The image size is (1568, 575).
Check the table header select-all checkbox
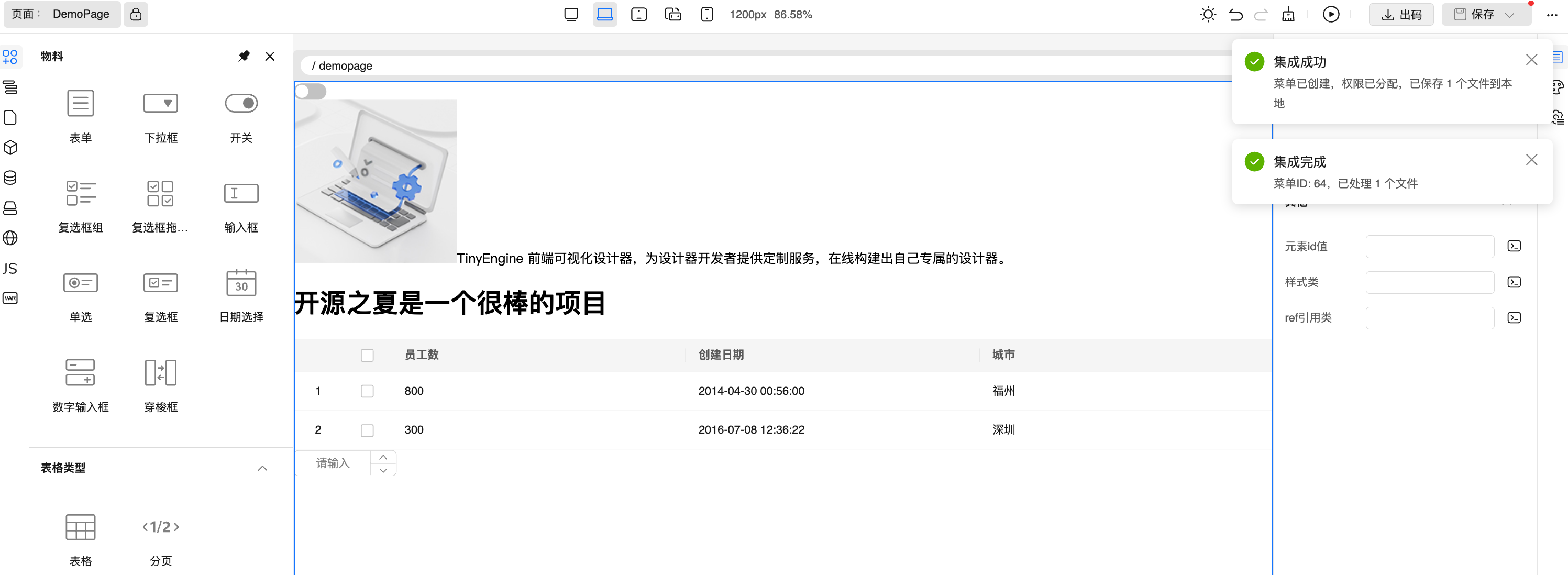click(x=367, y=356)
